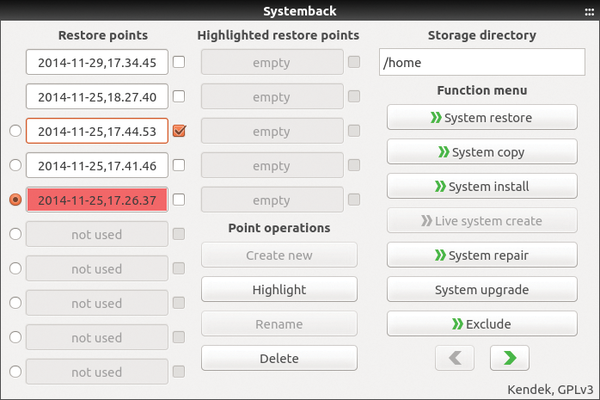Screen dimensions: 600x400
Task: Open System repair function
Action: 482,255
